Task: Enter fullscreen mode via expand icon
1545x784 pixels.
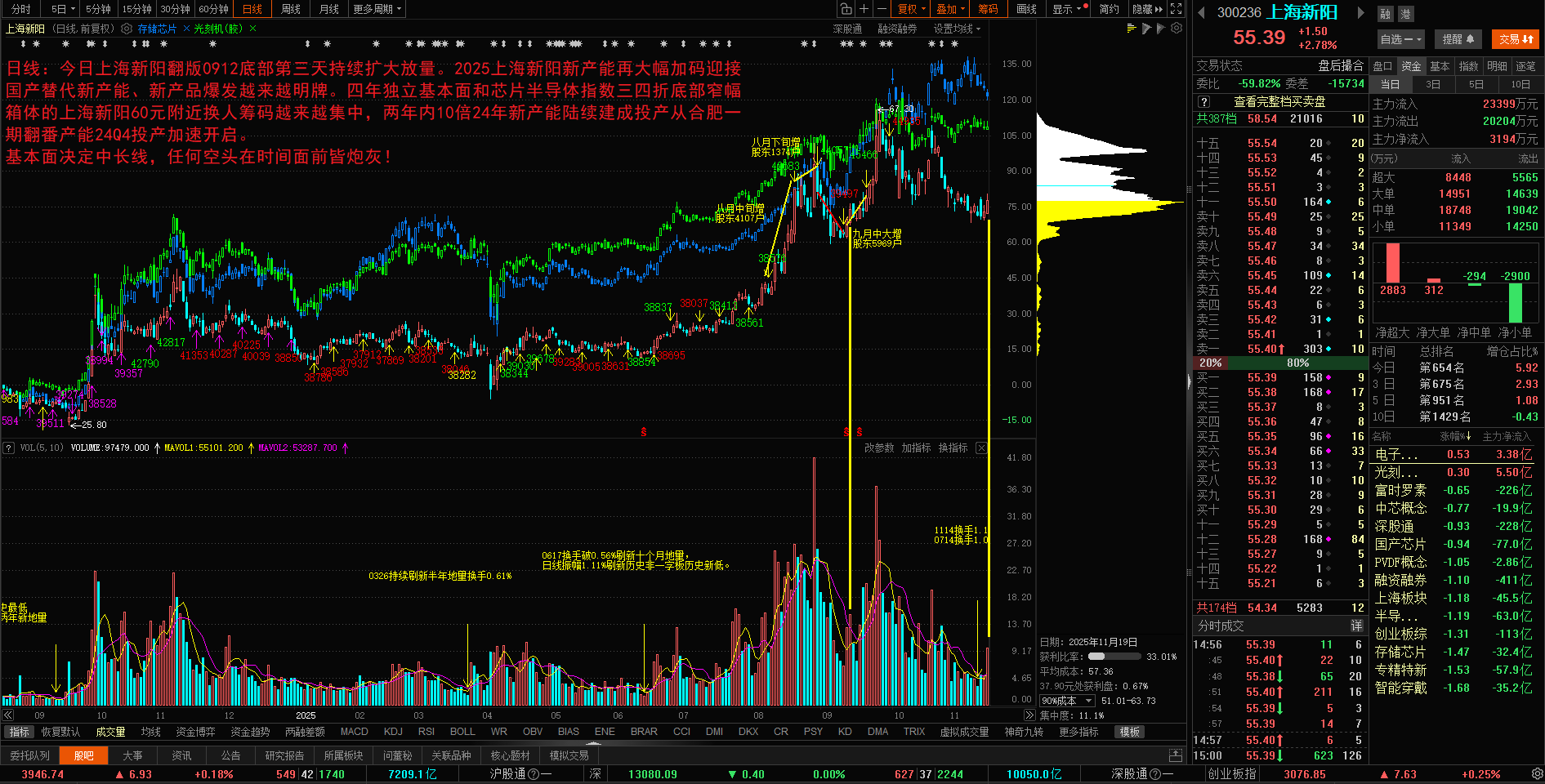Action: [1176, 9]
